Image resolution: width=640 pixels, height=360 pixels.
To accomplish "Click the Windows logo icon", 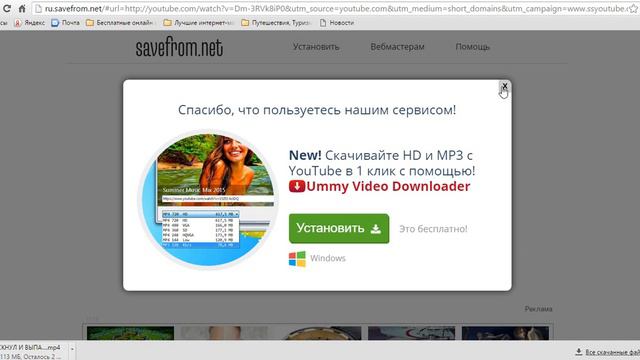I will click(297, 258).
